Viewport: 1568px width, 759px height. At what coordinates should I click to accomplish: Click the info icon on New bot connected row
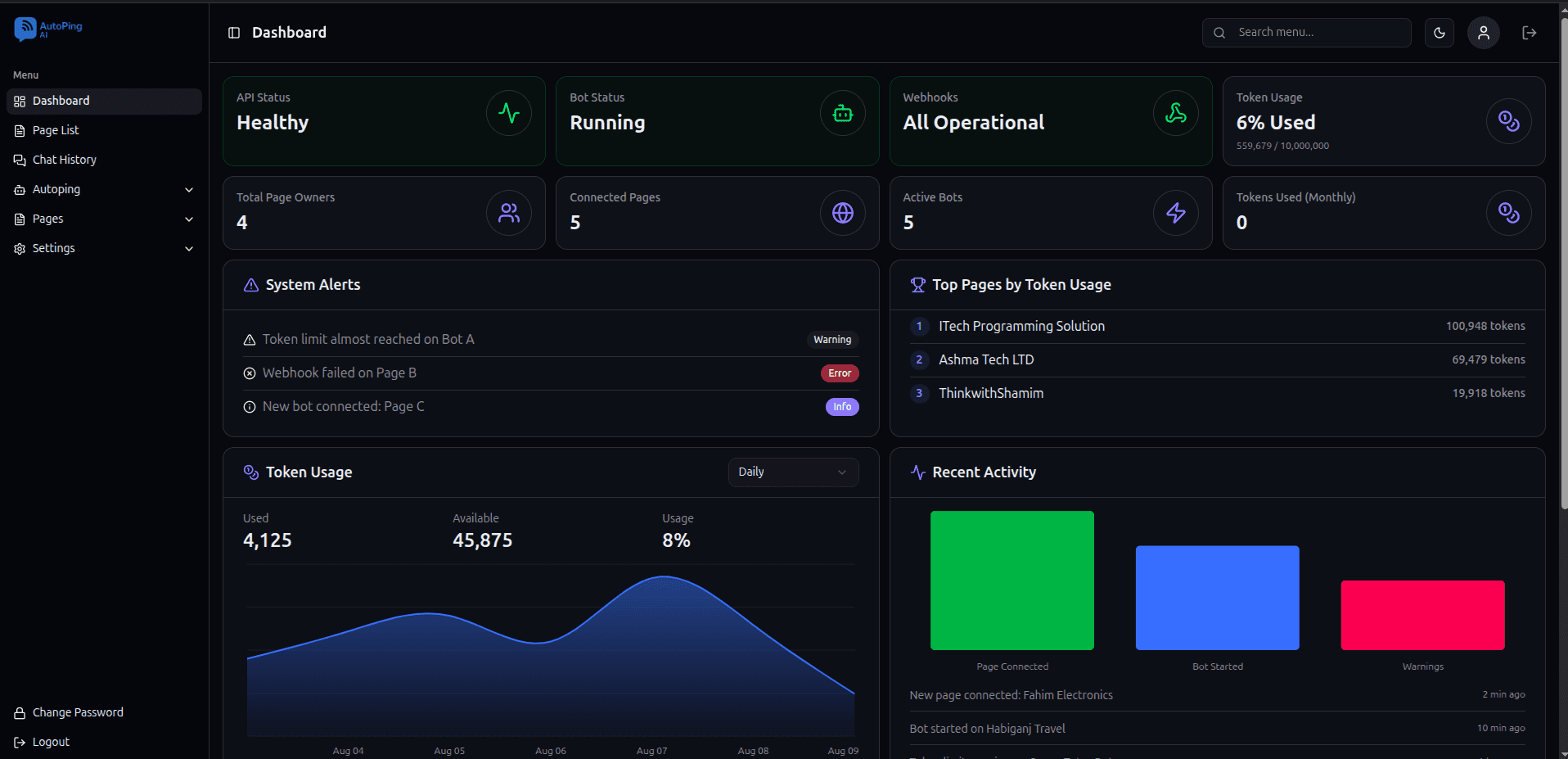(x=250, y=407)
